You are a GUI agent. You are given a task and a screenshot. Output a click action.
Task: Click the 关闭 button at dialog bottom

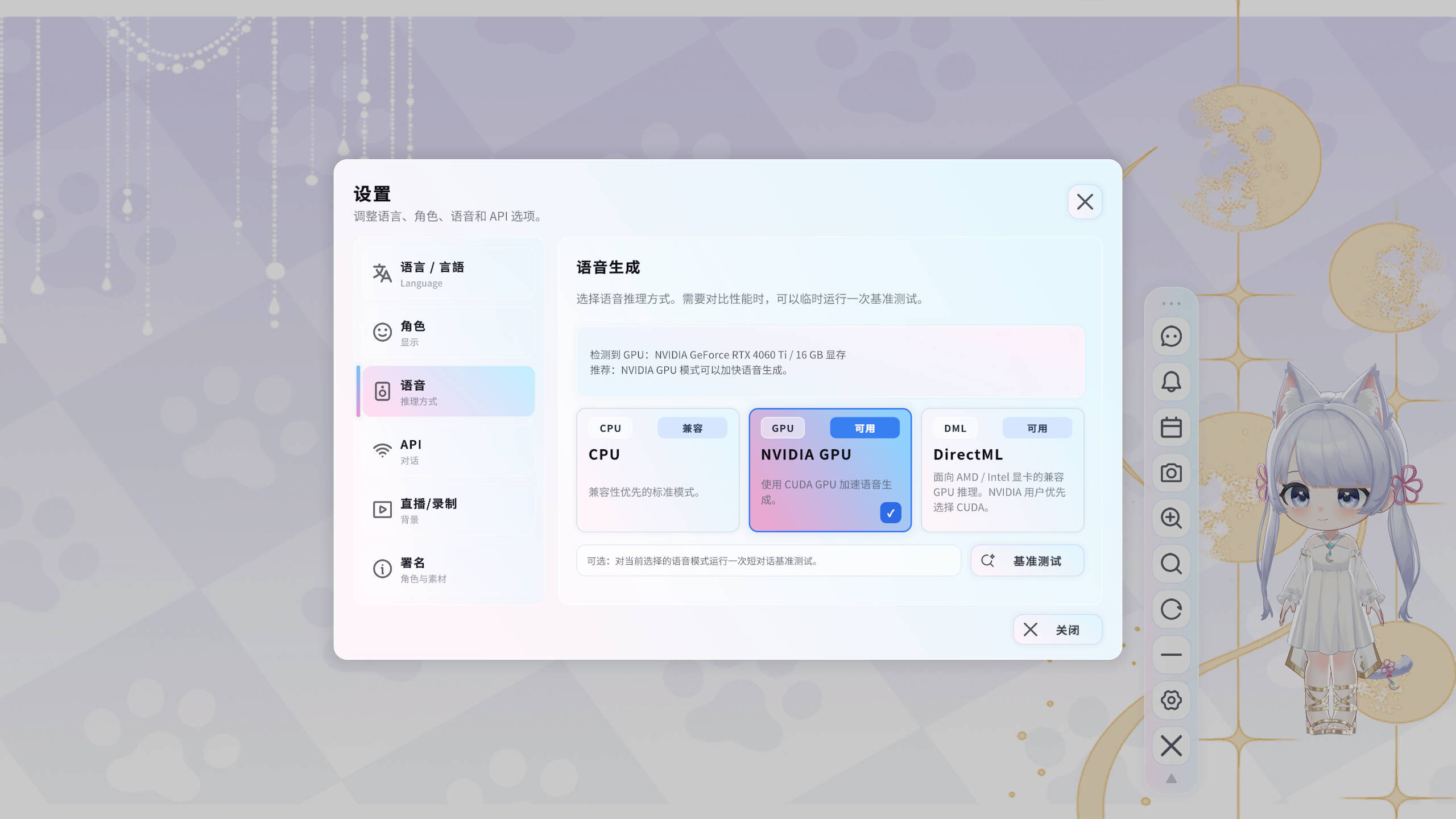click(x=1057, y=630)
